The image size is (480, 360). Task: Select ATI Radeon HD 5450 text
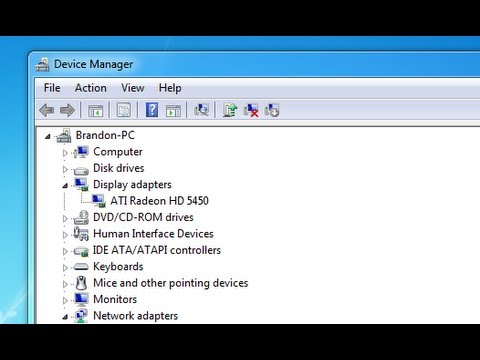160,201
